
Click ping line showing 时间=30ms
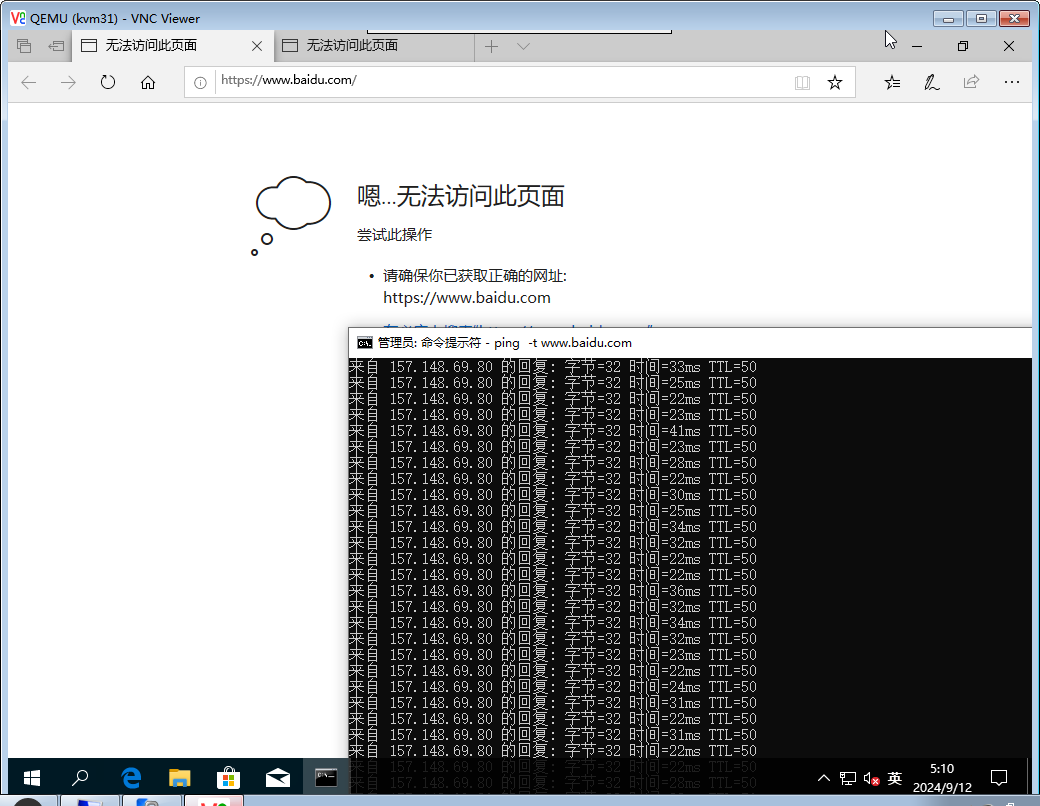tap(552, 495)
